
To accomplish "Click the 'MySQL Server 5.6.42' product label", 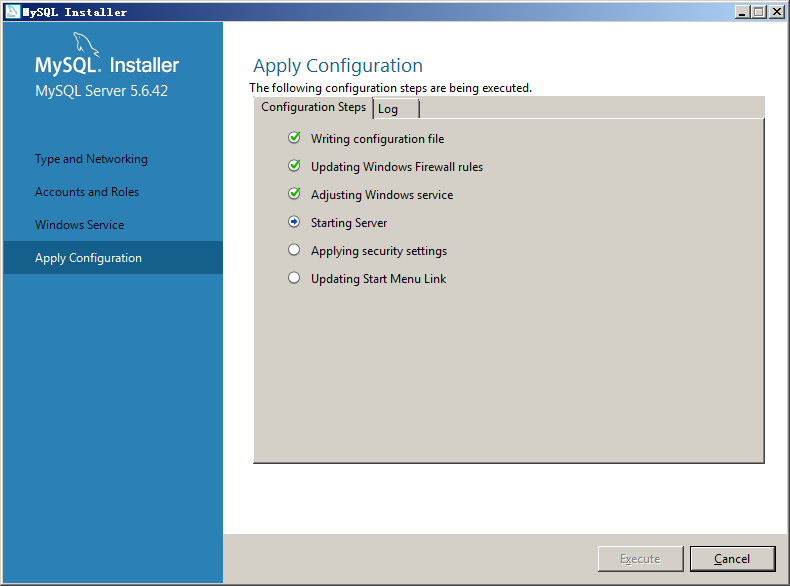I will 101,91.
